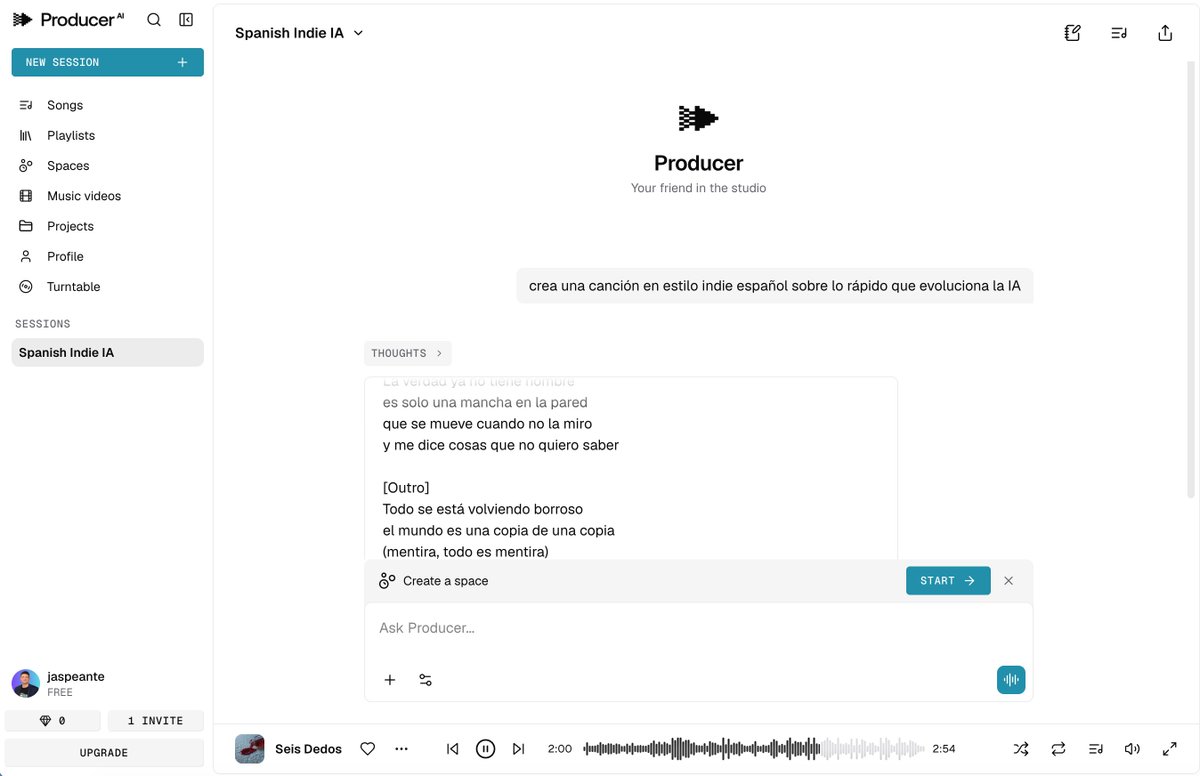Click the voice waveform button

pos(1011,680)
